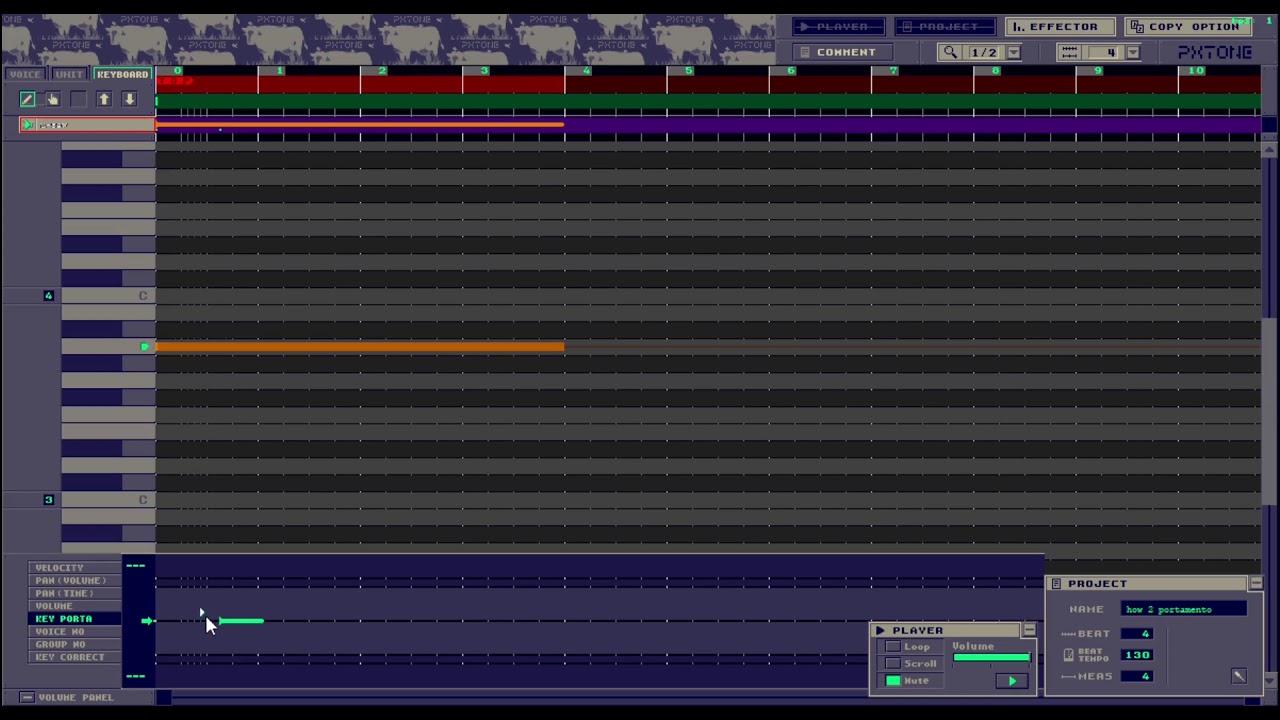Open the zoom 1/2 dropdown
Image resolution: width=1280 pixels, height=720 pixels.
pyautogui.click(x=1013, y=52)
